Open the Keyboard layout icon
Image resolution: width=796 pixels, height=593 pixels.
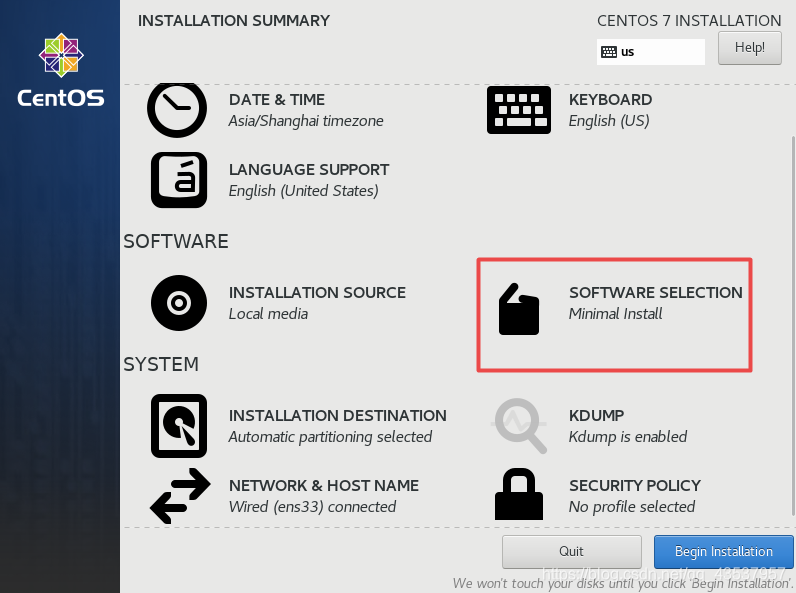point(519,110)
